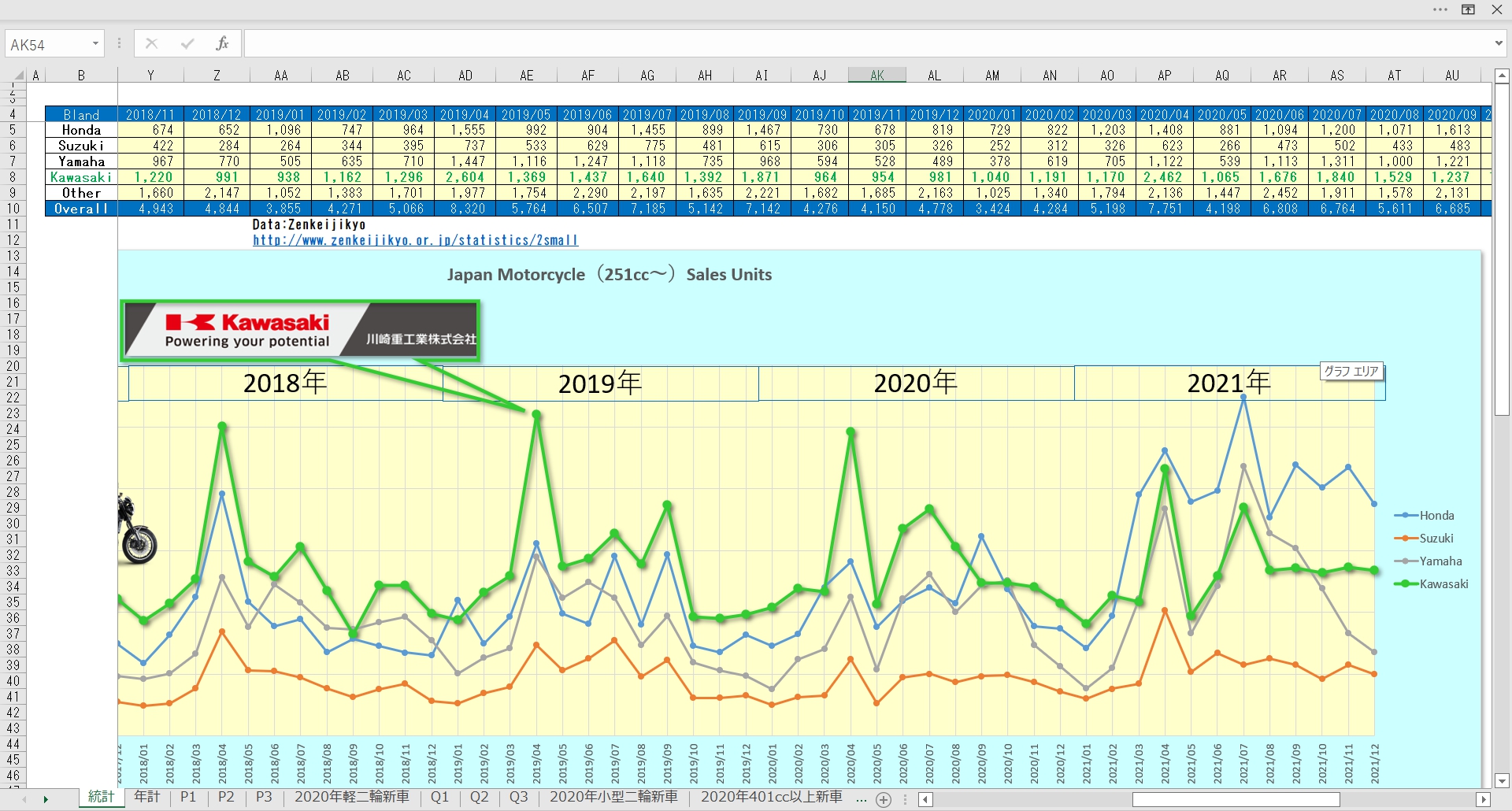
Task: Select the 2021年 label box
Action: (x=1229, y=383)
